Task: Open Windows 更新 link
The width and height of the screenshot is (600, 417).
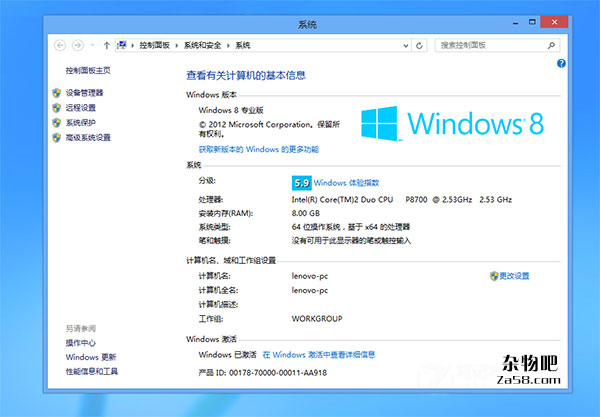Action: tap(91, 357)
